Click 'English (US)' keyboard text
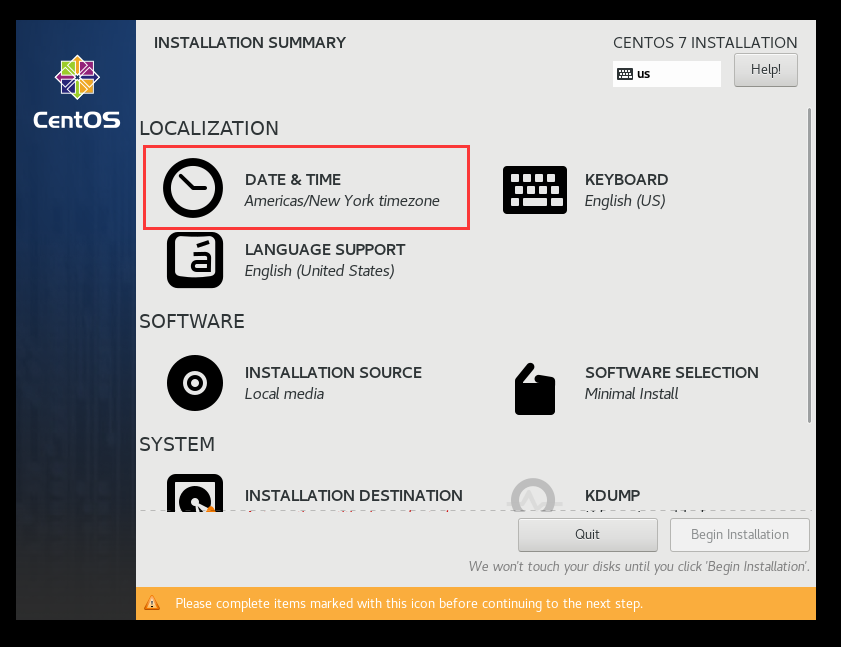The image size is (841, 647). point(625,201)
